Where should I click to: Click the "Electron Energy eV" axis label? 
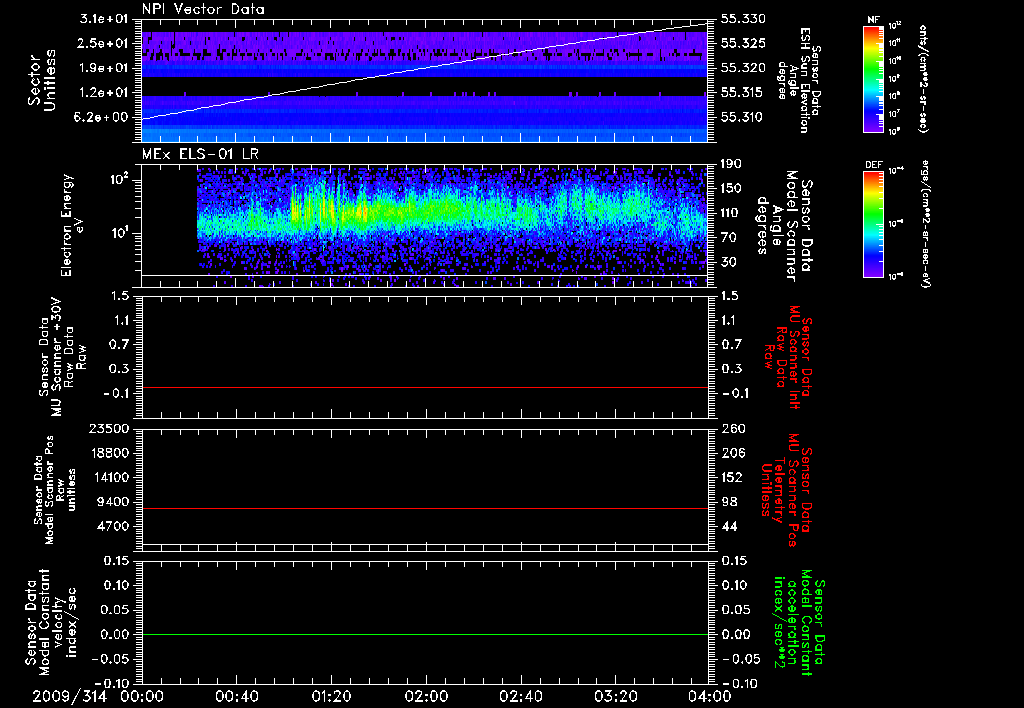71,225
